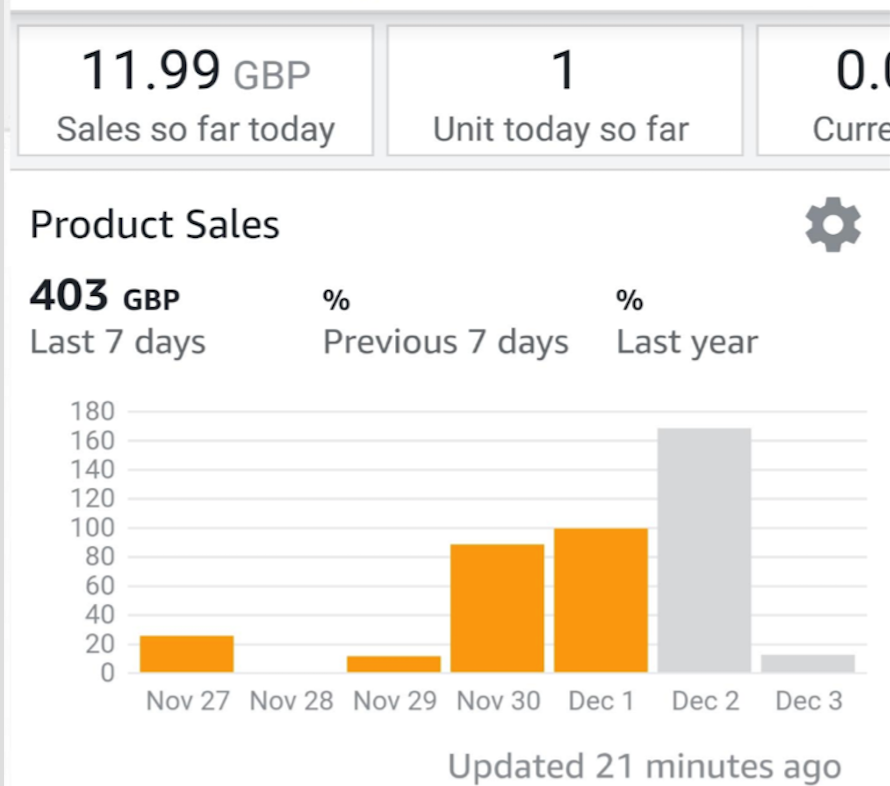Tap the Updated 21 minutes ago text

pyautogui.click(x=645, y=767)
